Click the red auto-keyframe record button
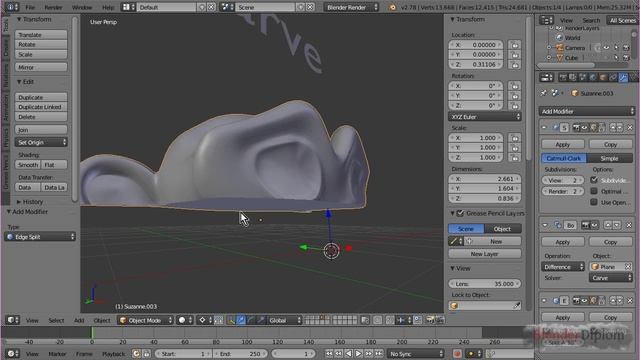The height and width of the screenshot is (360, 640). (x=457, y=353)
